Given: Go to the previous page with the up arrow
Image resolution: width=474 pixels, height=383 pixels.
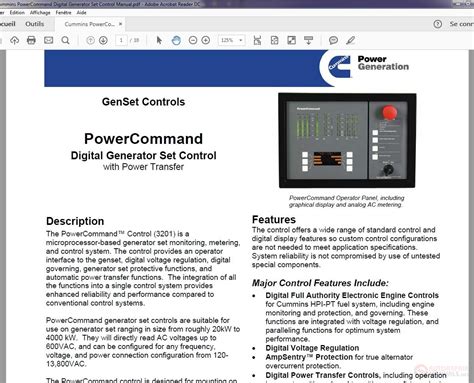Looking at the screenshot, I should pyautogui.click(x=90, y=40).
